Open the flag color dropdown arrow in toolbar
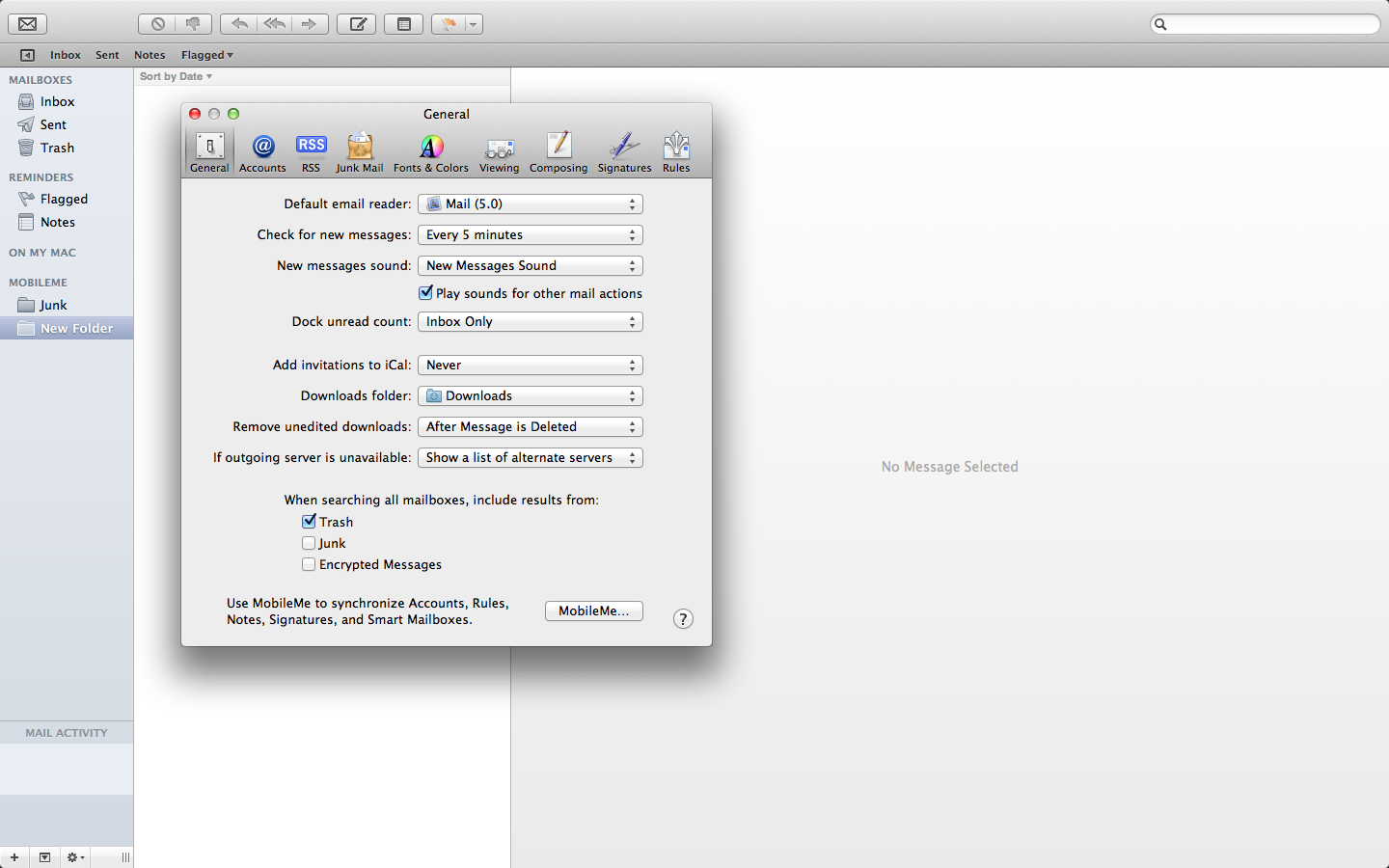1389x868 pixels. (x=474, y=24)
